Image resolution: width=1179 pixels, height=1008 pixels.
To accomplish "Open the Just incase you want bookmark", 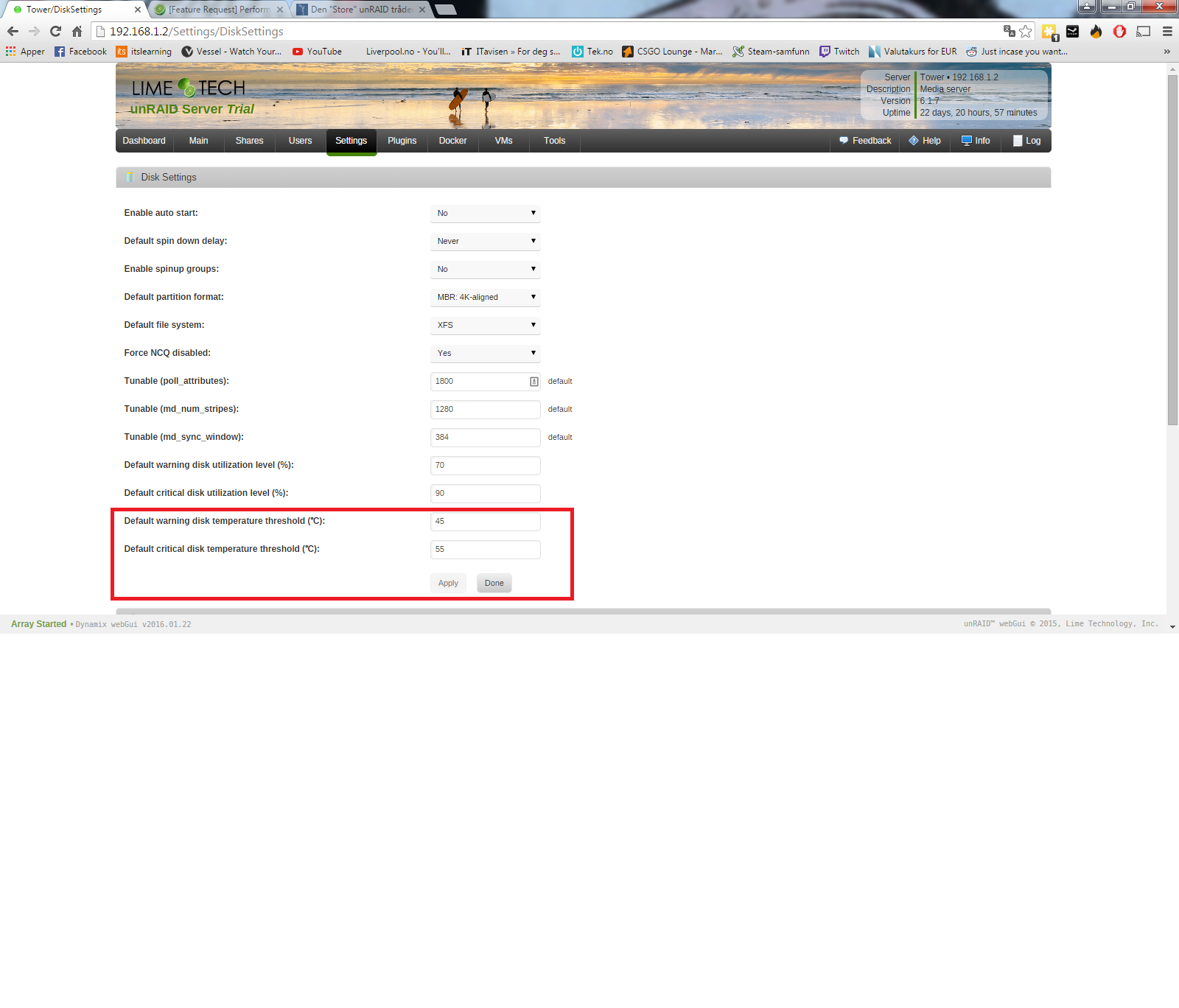I will point(1016,52).
